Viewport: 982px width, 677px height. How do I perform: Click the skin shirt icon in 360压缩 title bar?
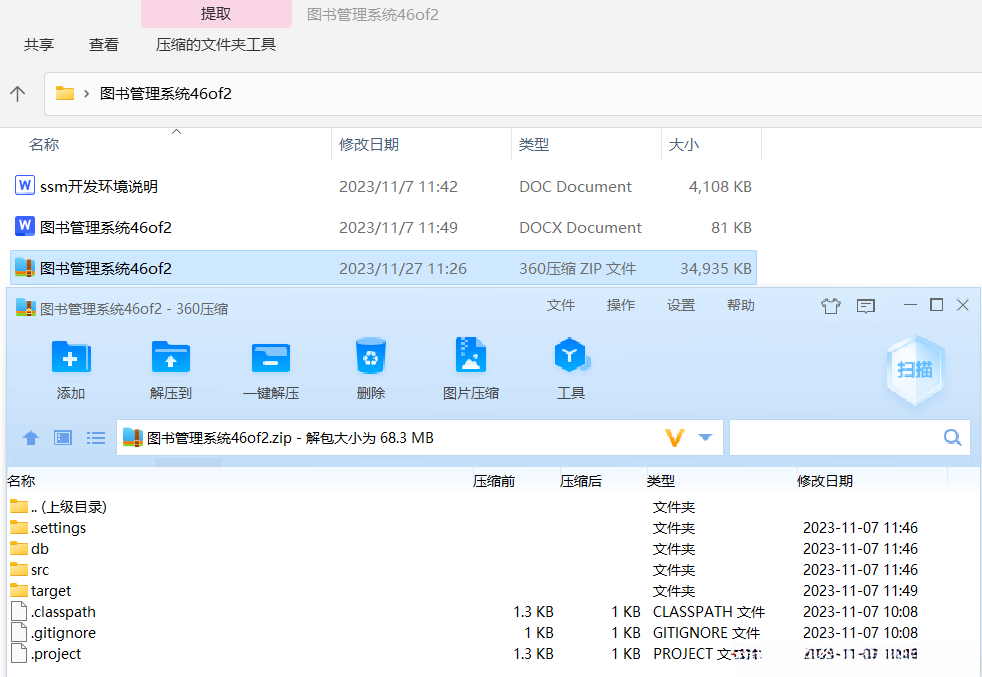pos(830,306)
